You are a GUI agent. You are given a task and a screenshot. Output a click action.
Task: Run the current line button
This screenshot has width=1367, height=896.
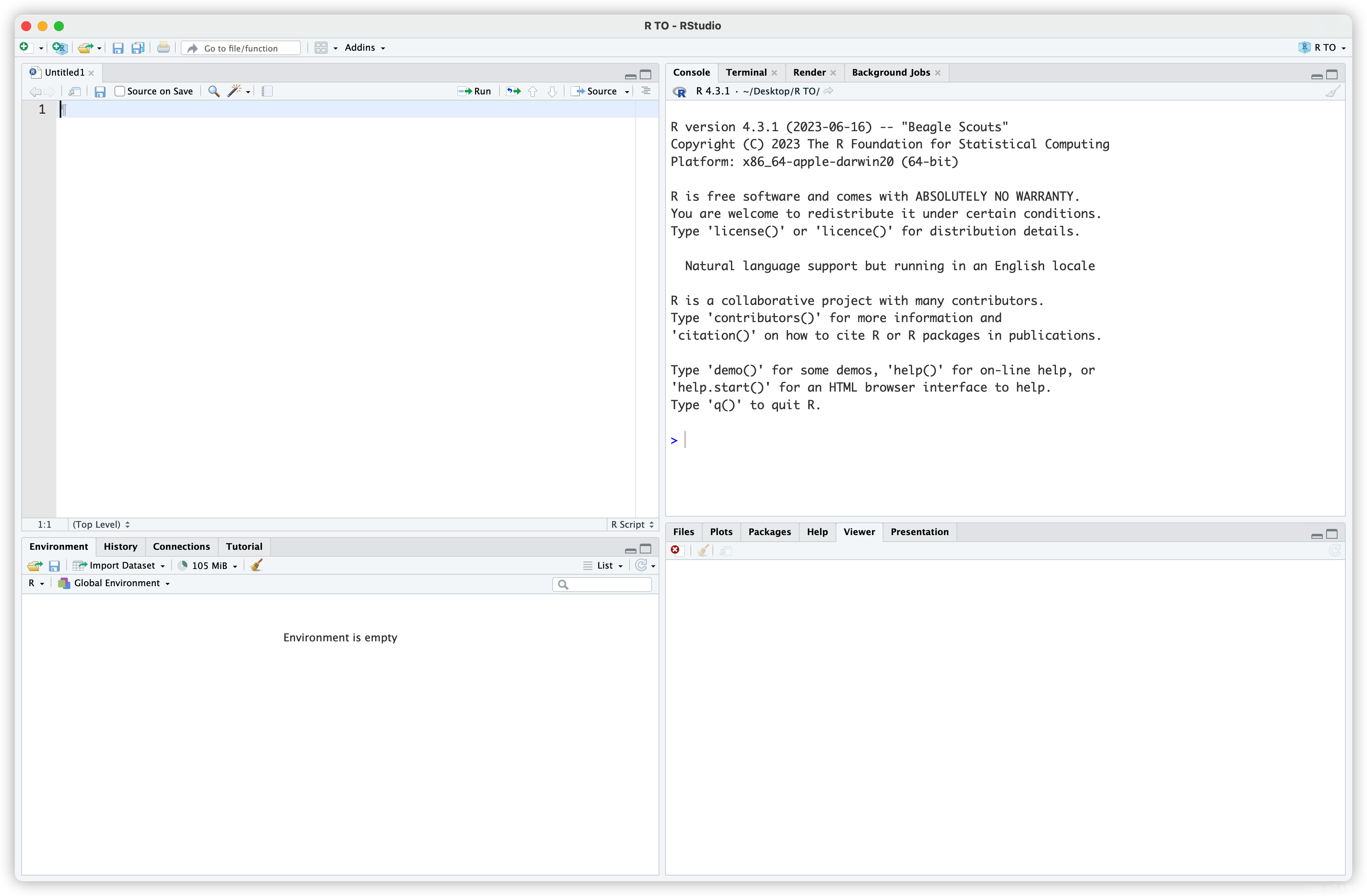[x=475, y=91]
